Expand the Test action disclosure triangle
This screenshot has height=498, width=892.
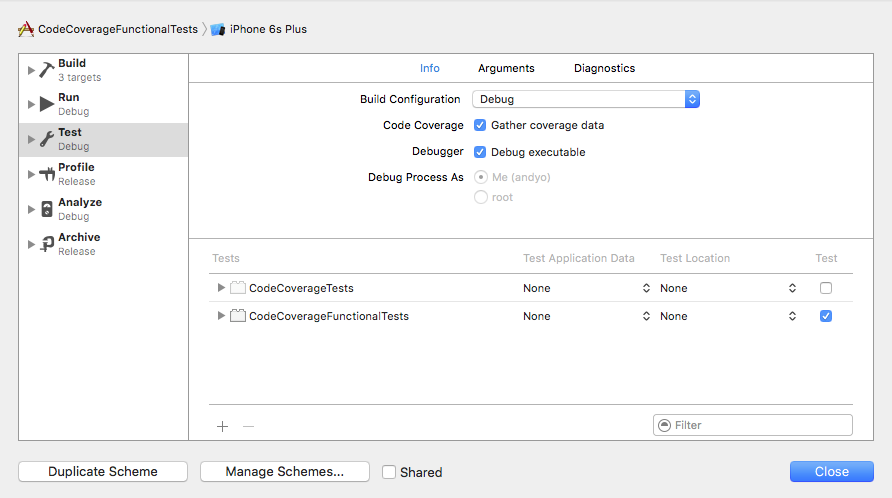click(31, 139)
